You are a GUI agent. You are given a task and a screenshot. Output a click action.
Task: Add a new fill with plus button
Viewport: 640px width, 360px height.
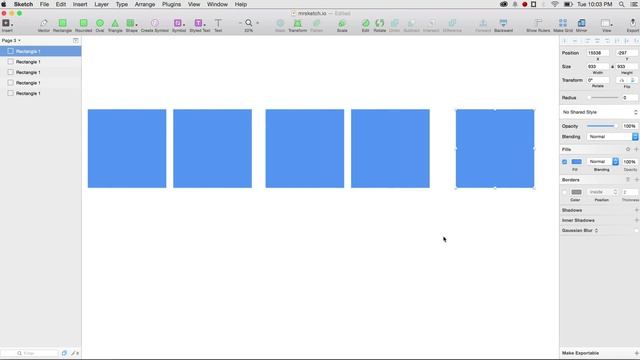click(636, 149)
